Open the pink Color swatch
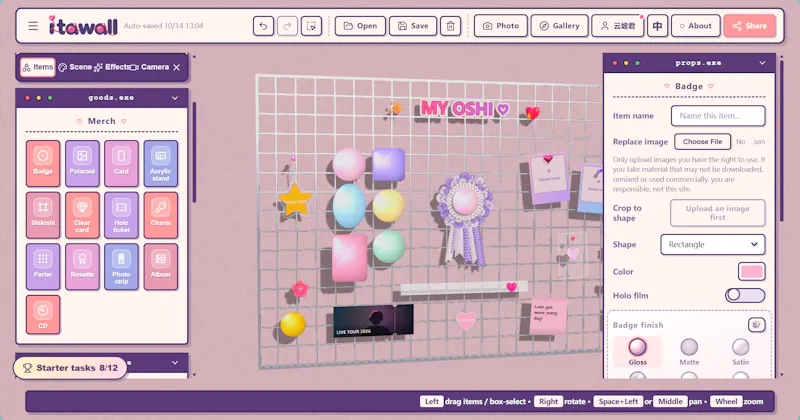The image size is (800, 420). click(x=752, y=271)
